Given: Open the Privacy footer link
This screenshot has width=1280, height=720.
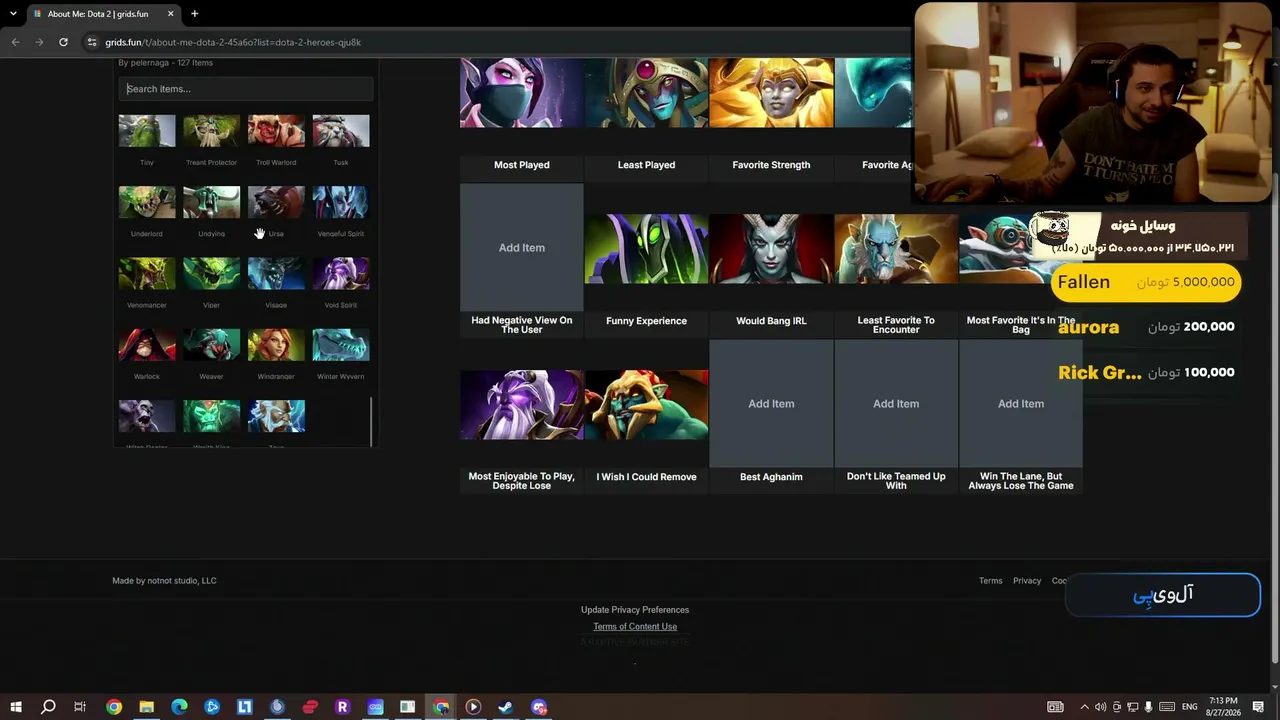Looking at the screenshot, I should click(1027, 581).
